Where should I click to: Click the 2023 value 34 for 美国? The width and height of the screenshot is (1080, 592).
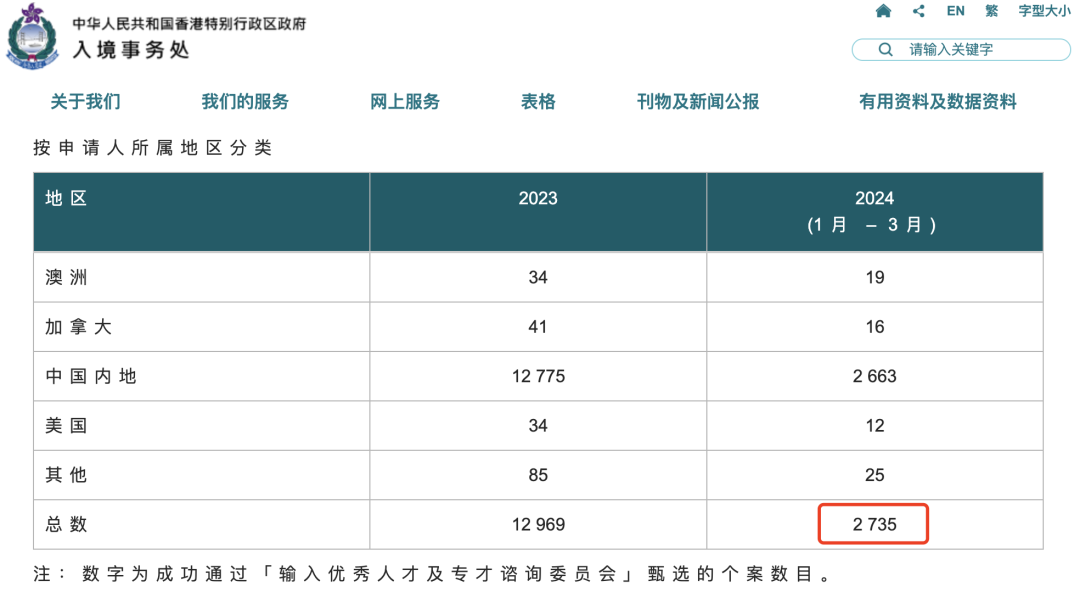pos(538,426)
